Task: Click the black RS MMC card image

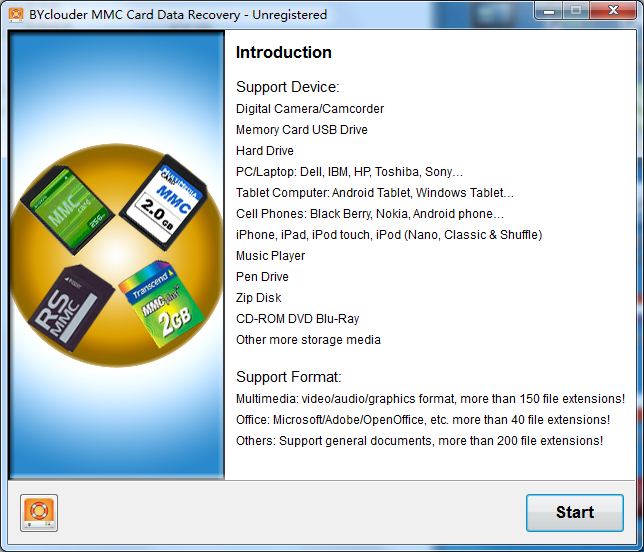Action: click(71, 308)
